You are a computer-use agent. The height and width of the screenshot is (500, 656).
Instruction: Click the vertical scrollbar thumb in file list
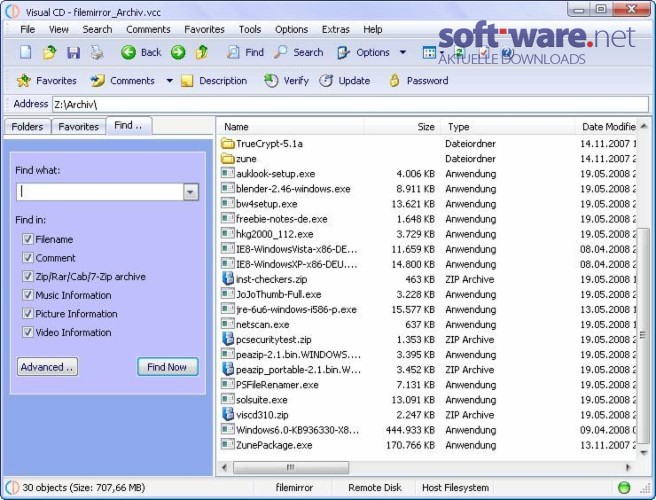point(644,335)
